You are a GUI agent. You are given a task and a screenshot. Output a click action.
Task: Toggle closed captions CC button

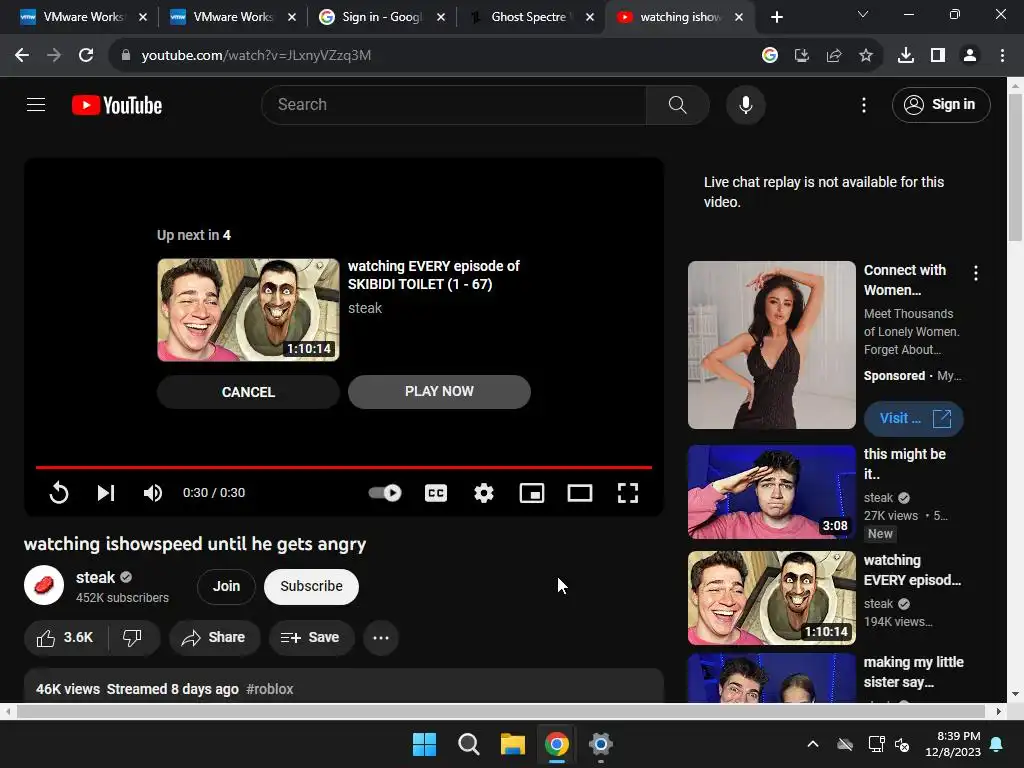click(436, 492)
